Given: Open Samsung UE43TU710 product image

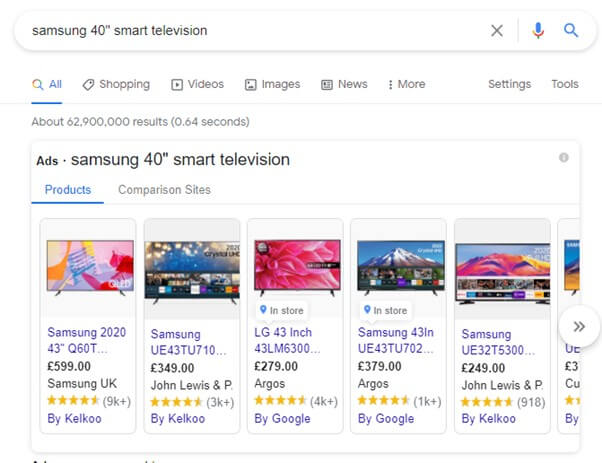Looking at the screenshot, I should tap(192, 271).
